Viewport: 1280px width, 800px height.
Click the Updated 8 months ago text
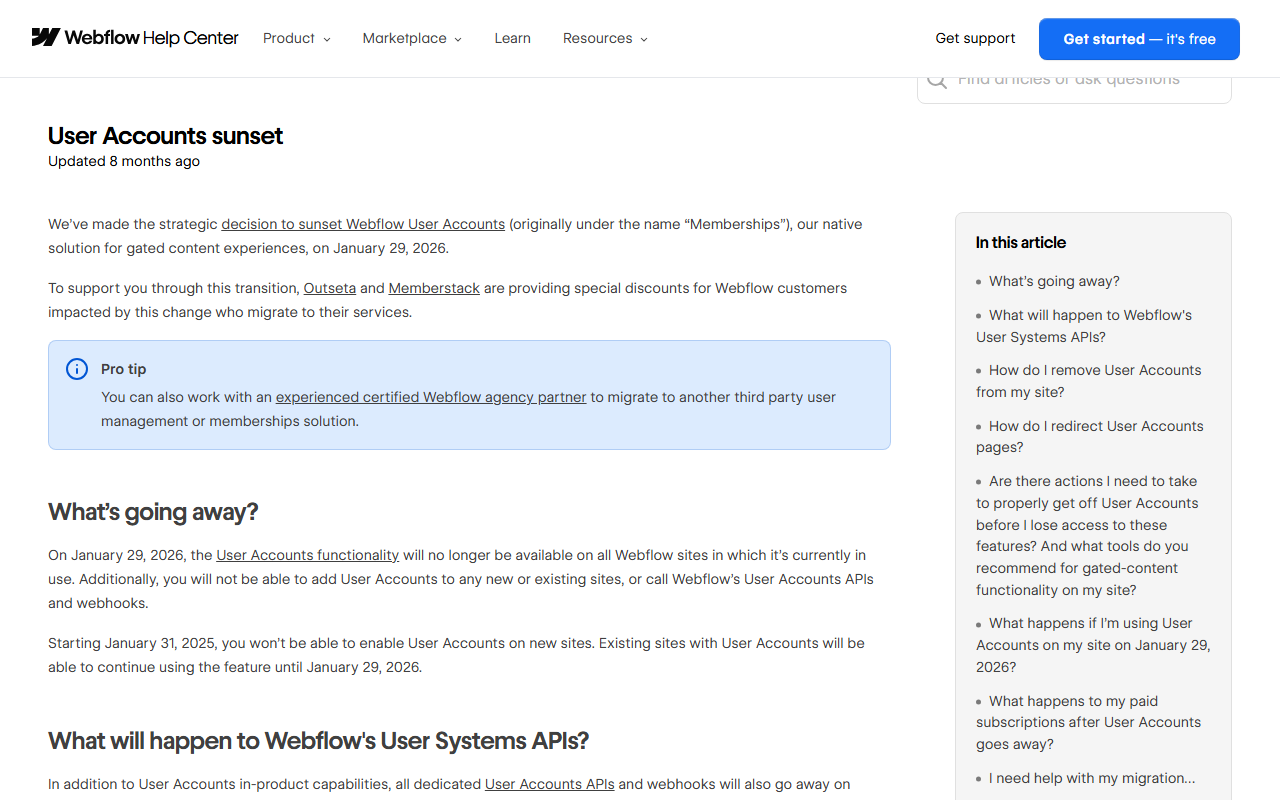pos(124,161)
